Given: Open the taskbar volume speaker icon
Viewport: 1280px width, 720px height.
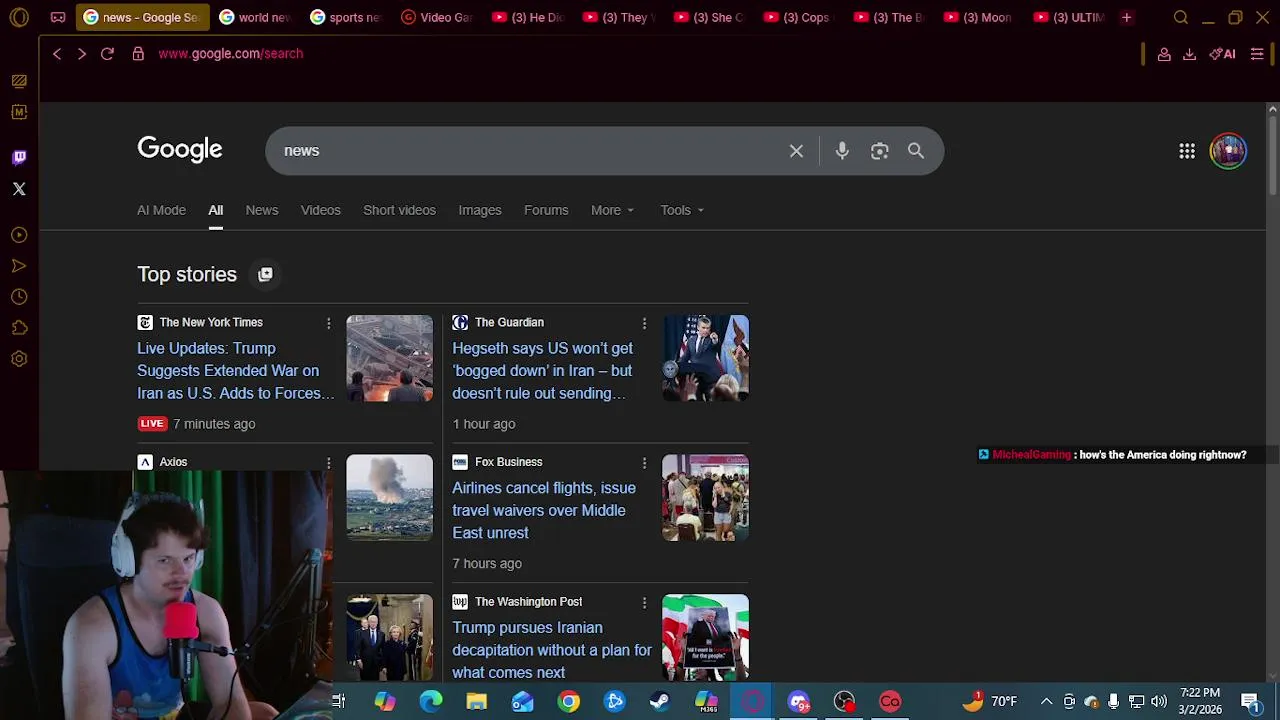Looking at the screenshot, I should [x=1159, y=701].
